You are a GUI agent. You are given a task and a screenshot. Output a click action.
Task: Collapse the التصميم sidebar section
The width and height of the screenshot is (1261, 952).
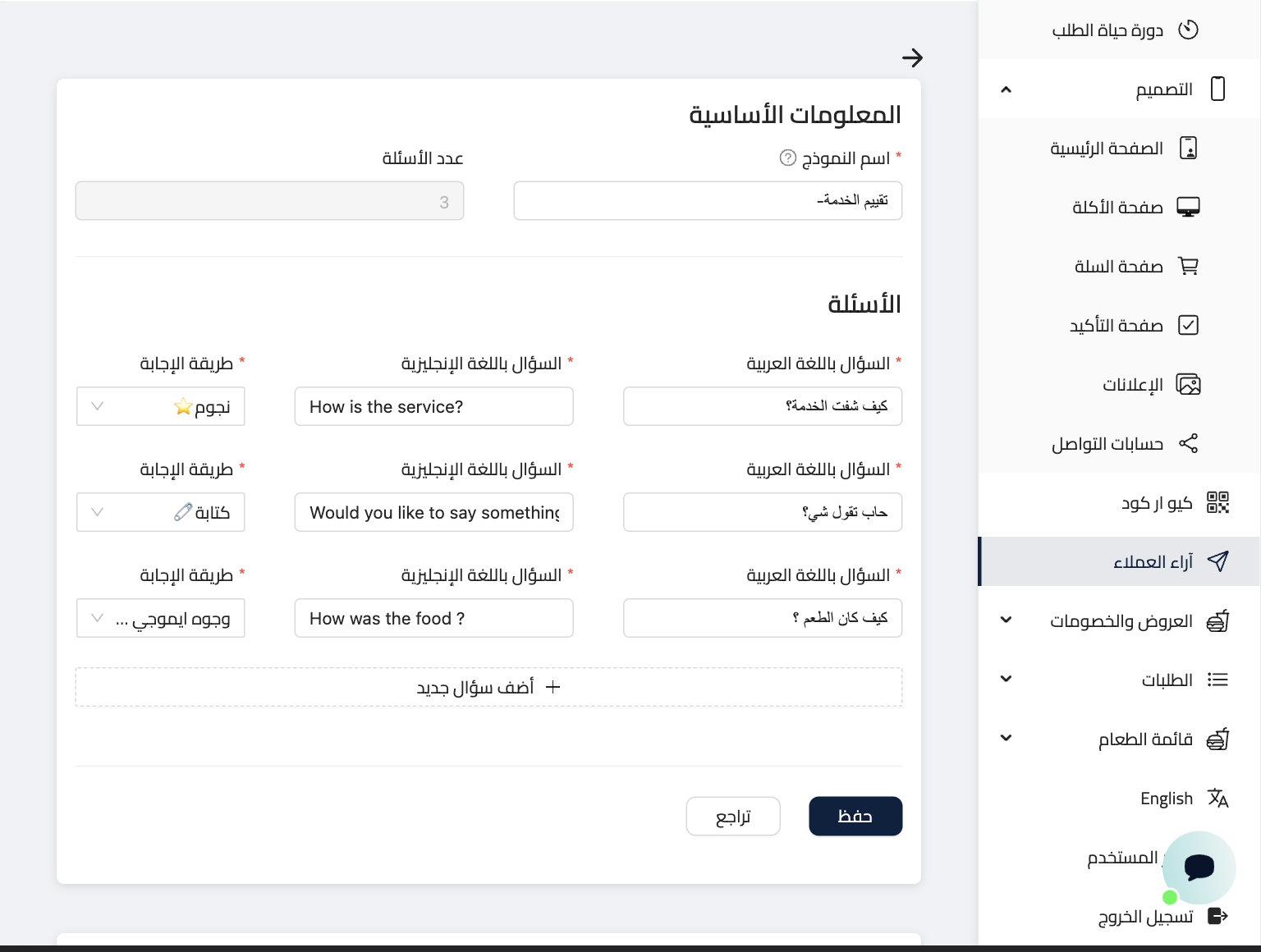click(x=1007, y=89)
